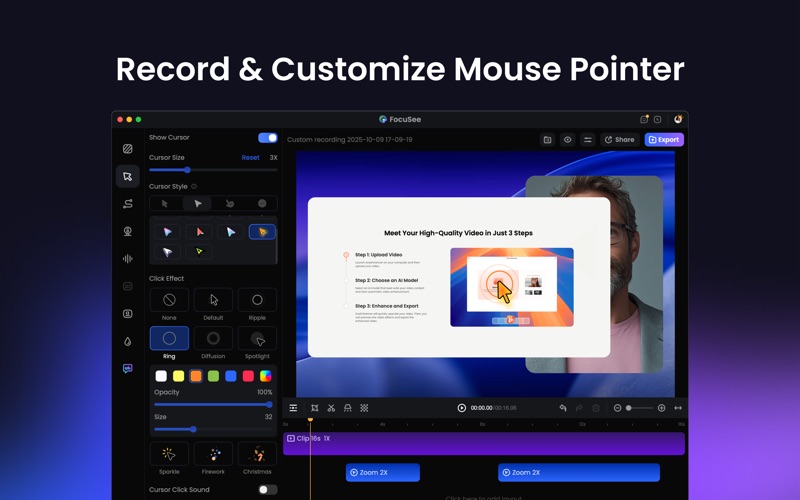
Task: Switch to the hand cursor style tab
Action: [230, 204]
